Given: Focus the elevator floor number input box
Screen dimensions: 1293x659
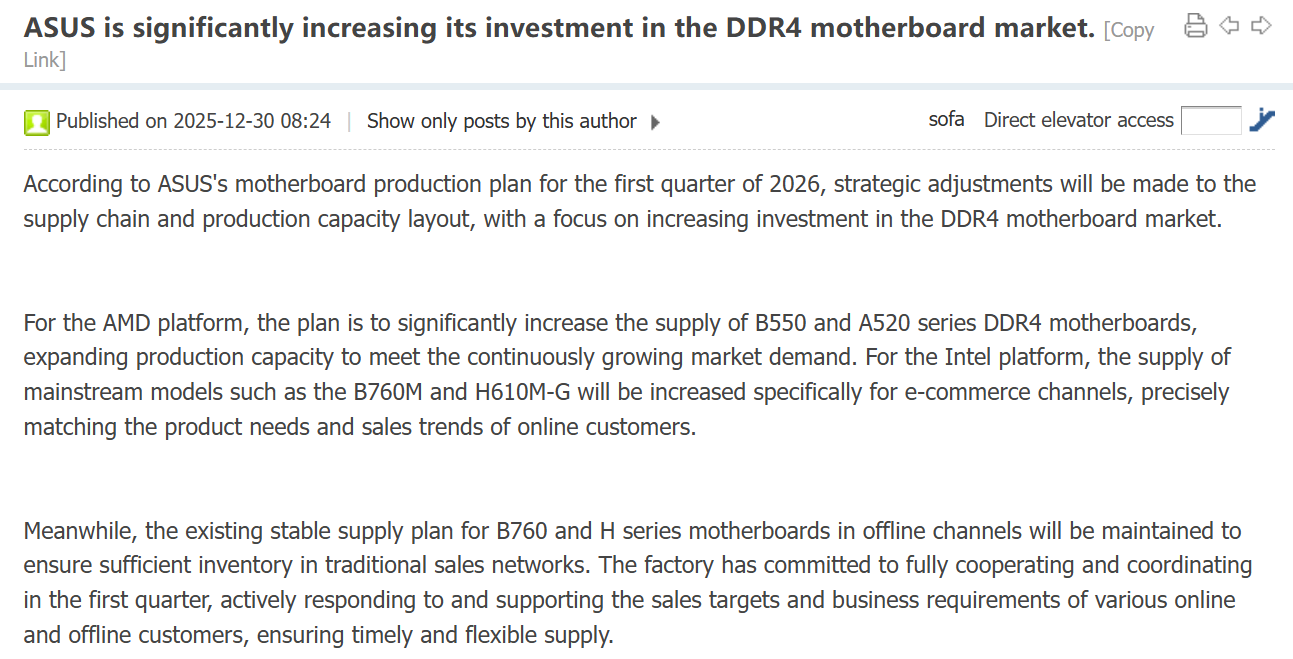Looking at the screenshot, I should pos(1211,121).
